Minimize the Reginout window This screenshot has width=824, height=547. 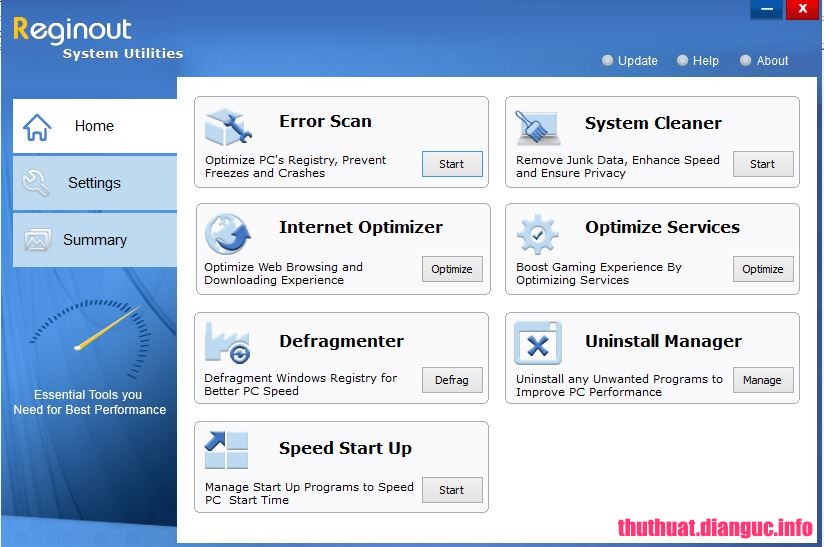[x=767, y=9]
